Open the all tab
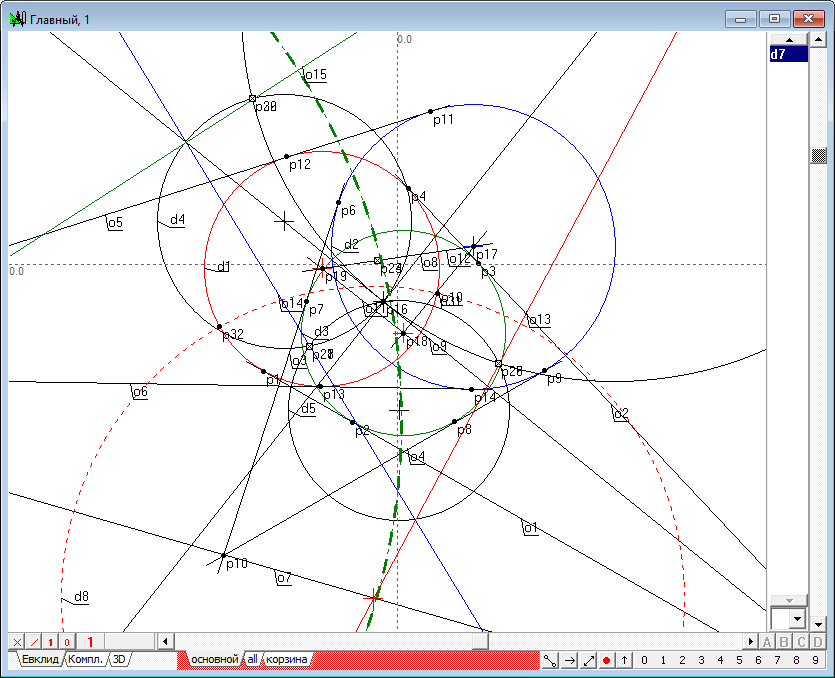The height and width of the screenshot is (678, 835). (252, 659)
